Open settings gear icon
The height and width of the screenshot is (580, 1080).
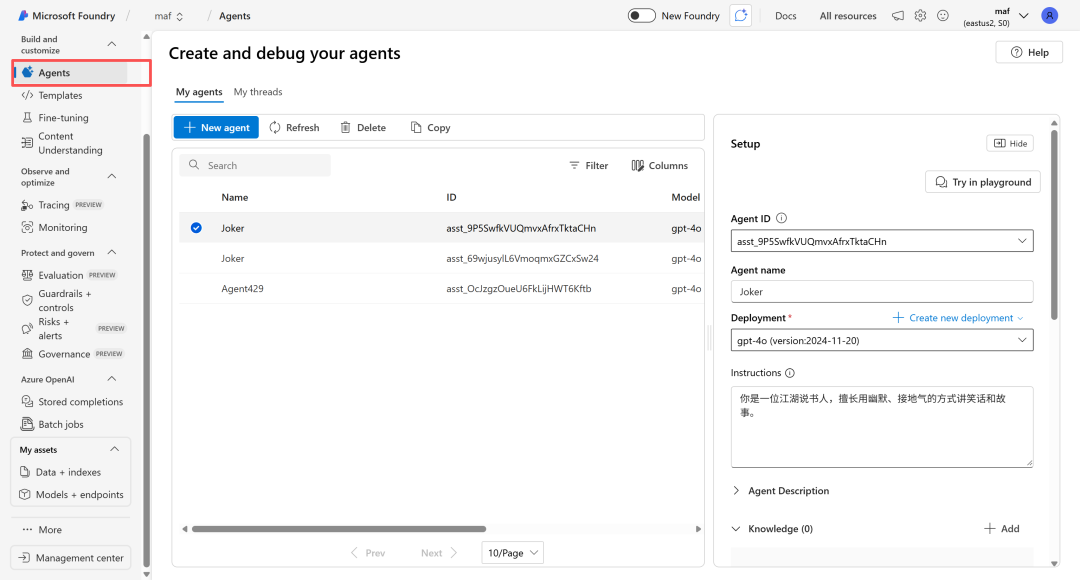920,15
